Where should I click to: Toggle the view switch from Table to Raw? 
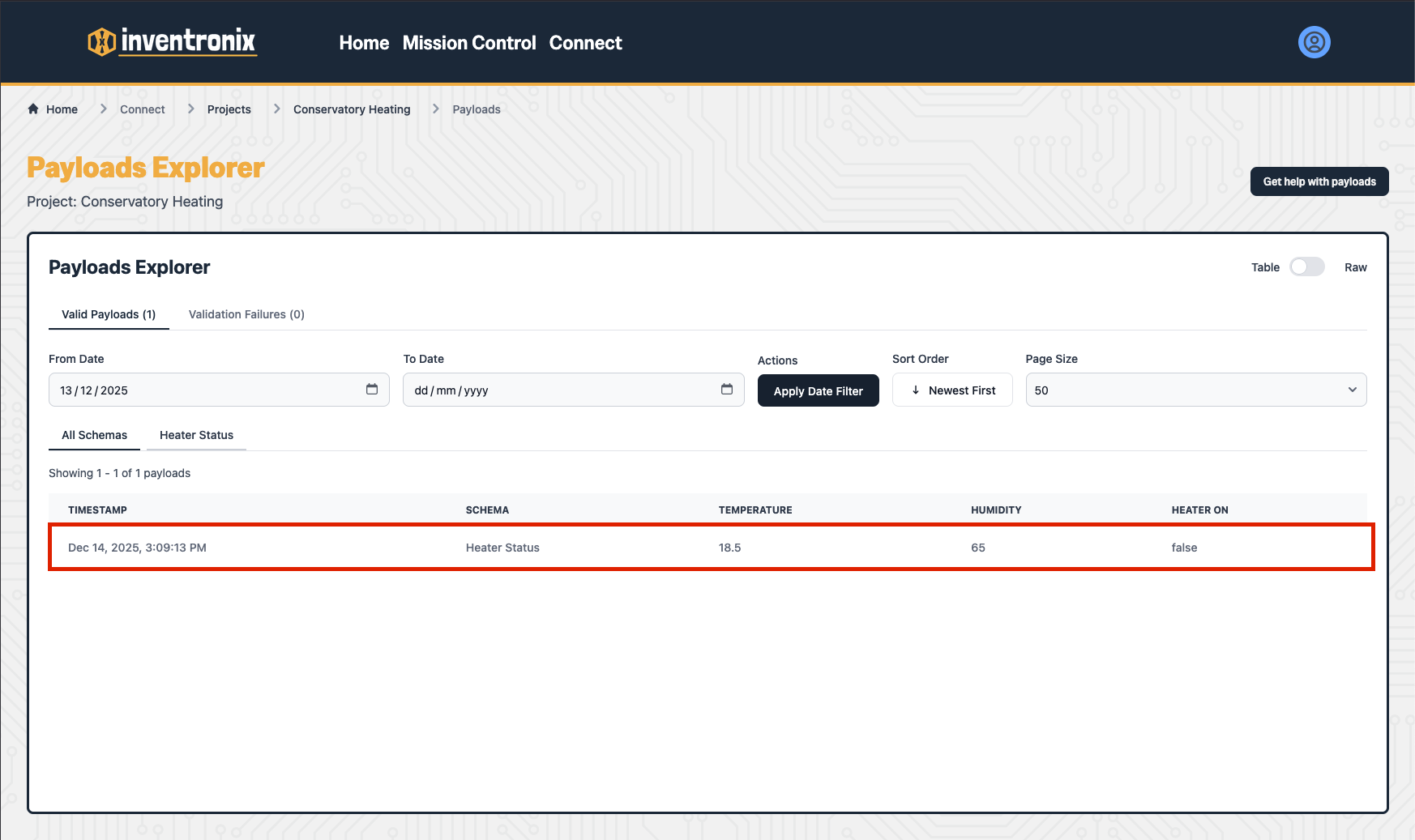point(1306,266)
